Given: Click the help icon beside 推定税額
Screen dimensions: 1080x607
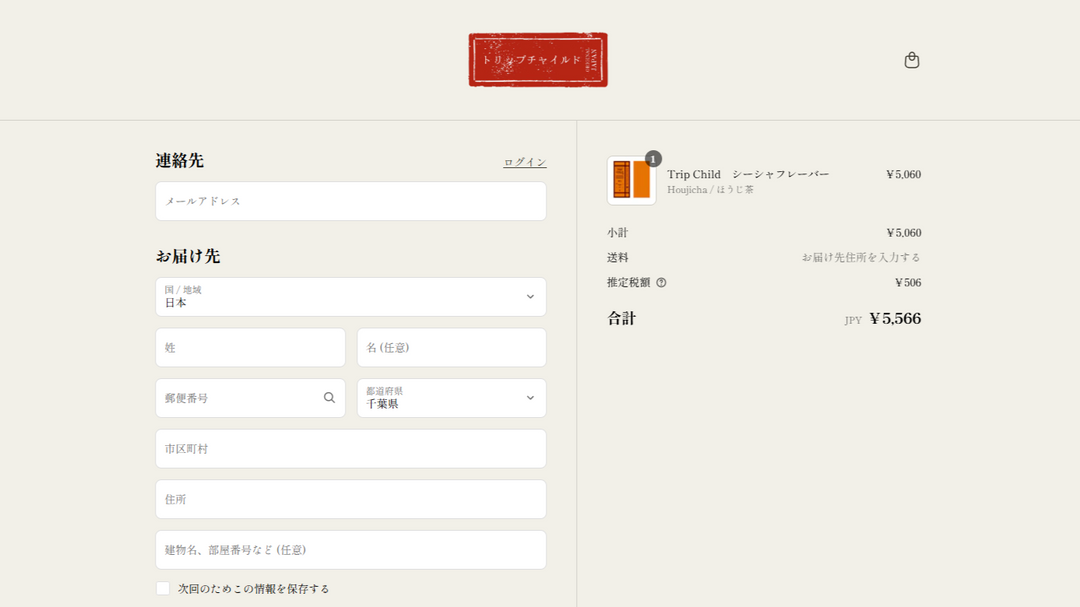Looking at the screenshot, I should tap(661, 283).
